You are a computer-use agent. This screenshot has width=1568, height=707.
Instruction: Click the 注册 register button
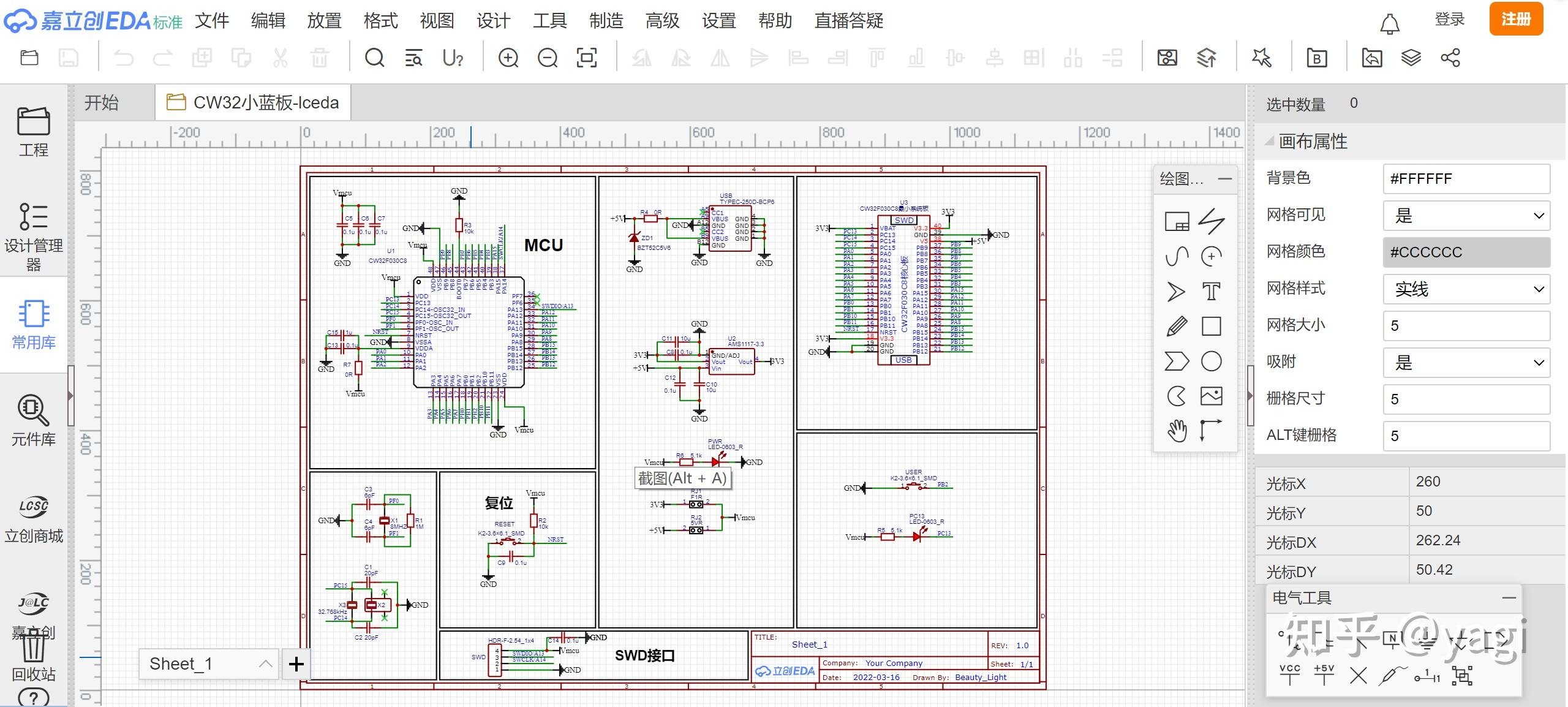pos(1516,19)
